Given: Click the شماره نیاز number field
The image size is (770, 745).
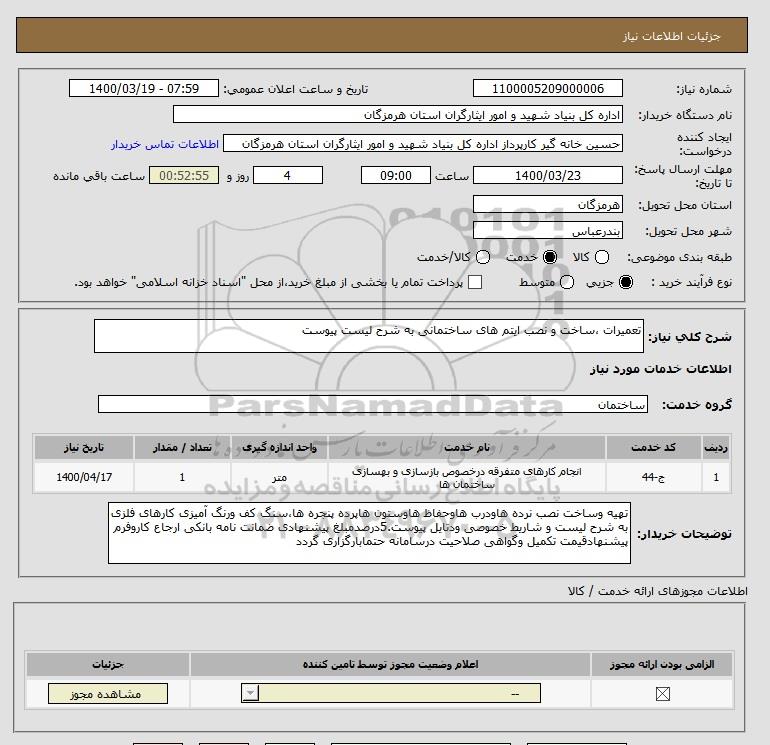Looking at the screenshot, I should [548, 88].
